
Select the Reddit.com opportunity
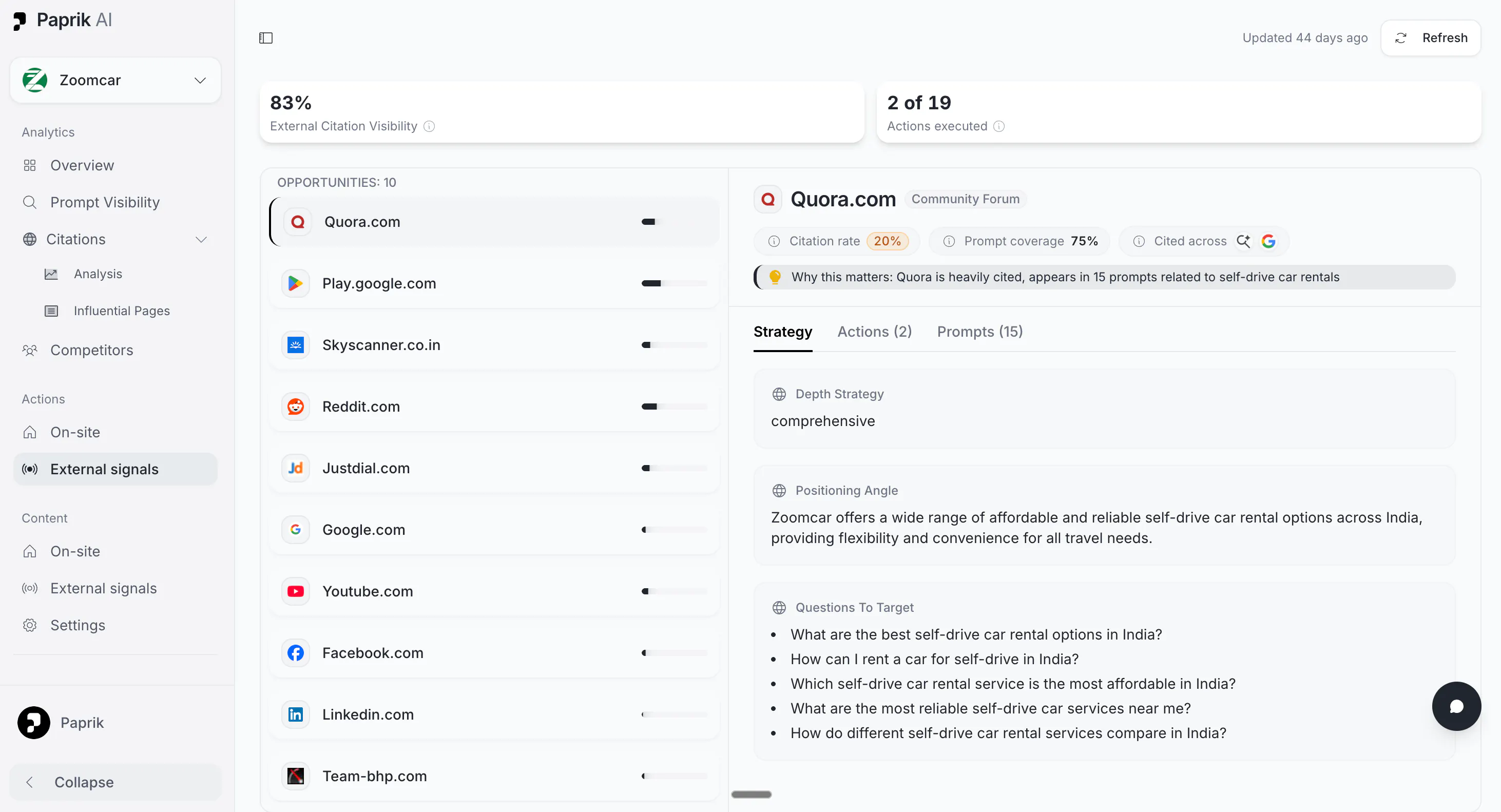click(x=494, y=407)
